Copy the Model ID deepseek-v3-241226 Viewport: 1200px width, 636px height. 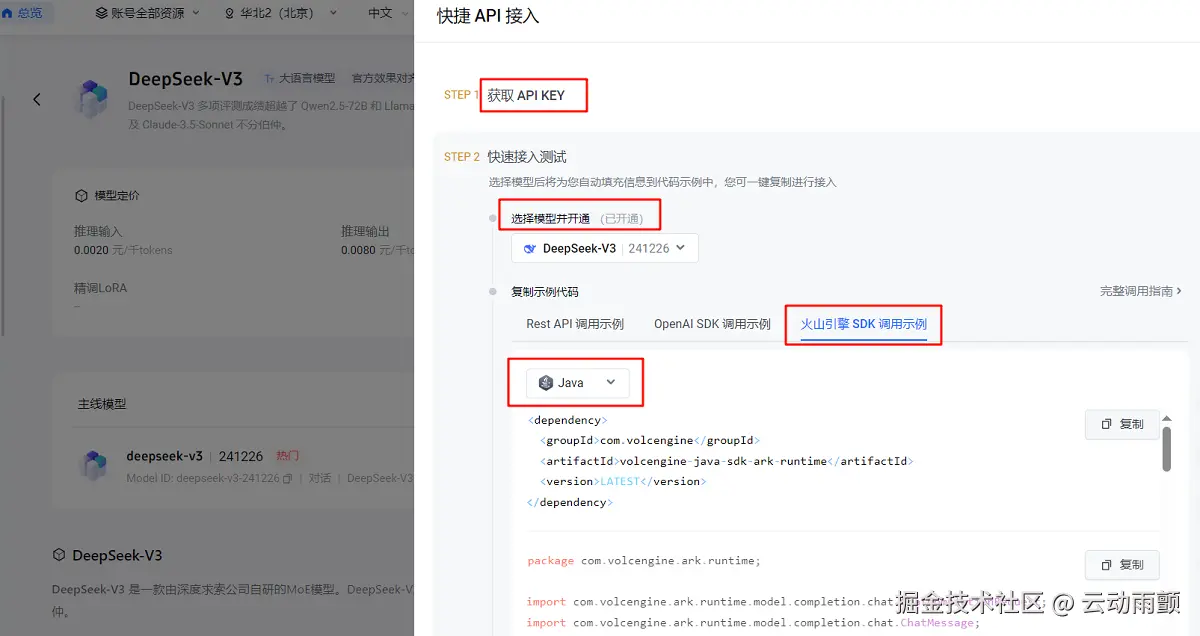tap(288, 479)
